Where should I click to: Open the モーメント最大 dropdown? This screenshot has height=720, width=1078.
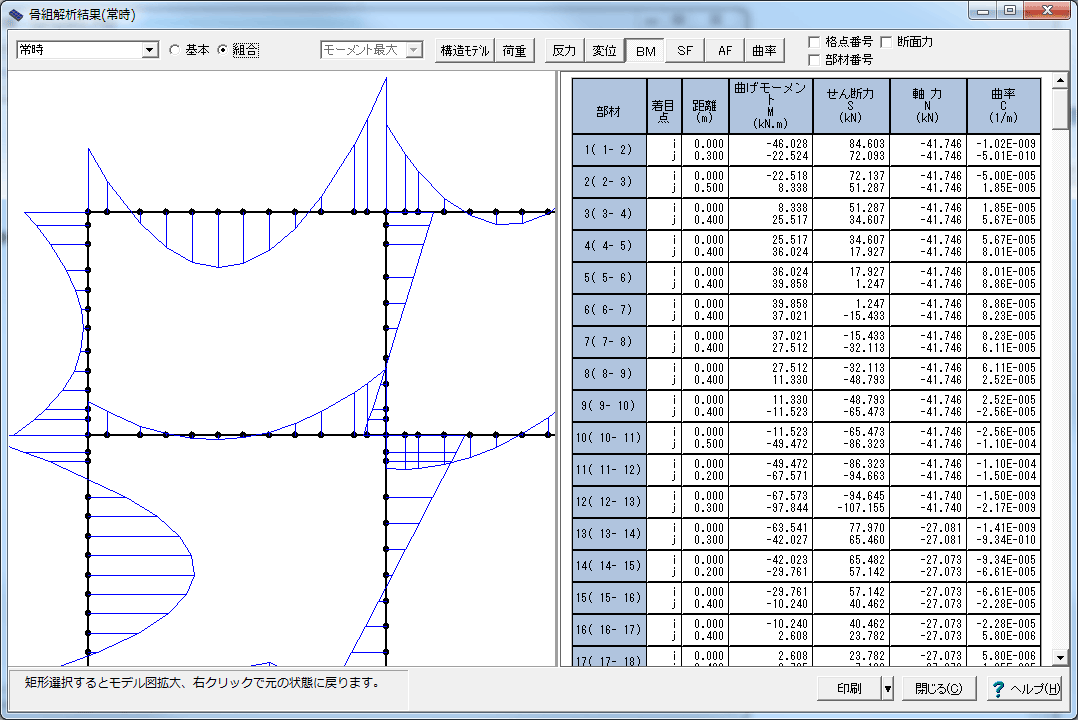coord(413,50)
